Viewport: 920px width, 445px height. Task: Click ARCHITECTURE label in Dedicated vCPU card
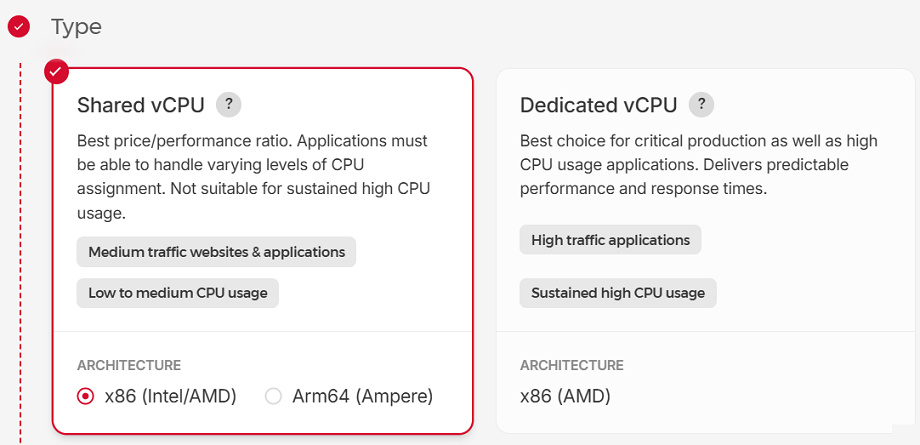pyautogui.click(x=572, y=365)
